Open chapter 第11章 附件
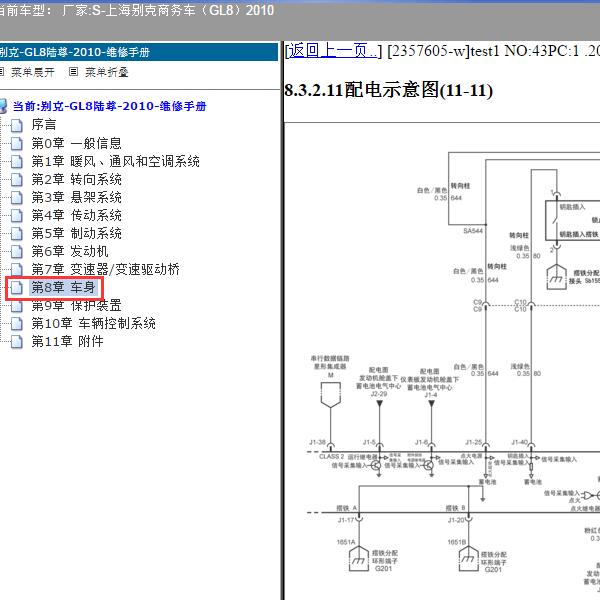600x600 pixels. [67, 341]
